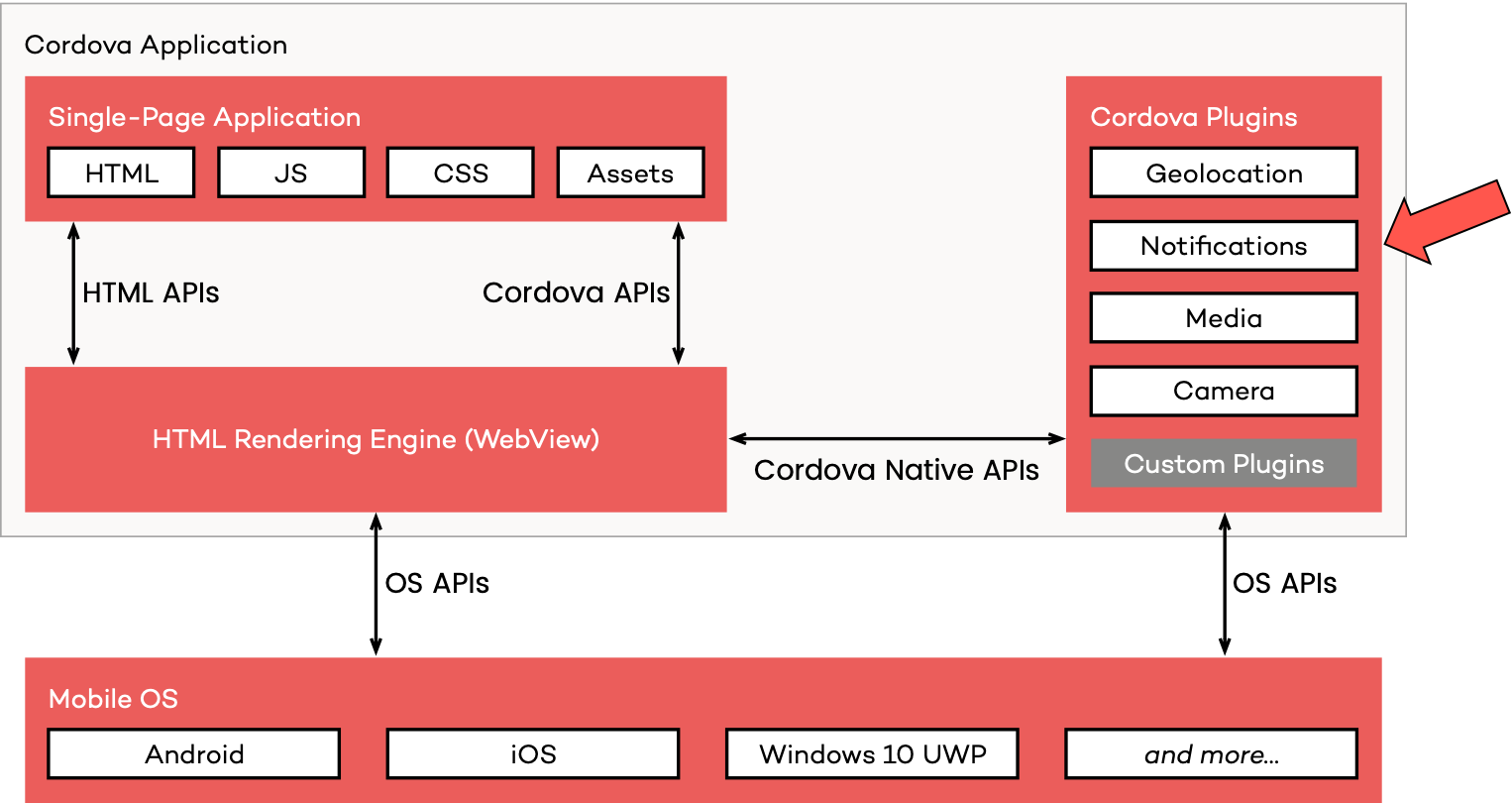Click the 'and more...' italic box
This screenshot has height=803, width=1512.
coord(1211,753)
